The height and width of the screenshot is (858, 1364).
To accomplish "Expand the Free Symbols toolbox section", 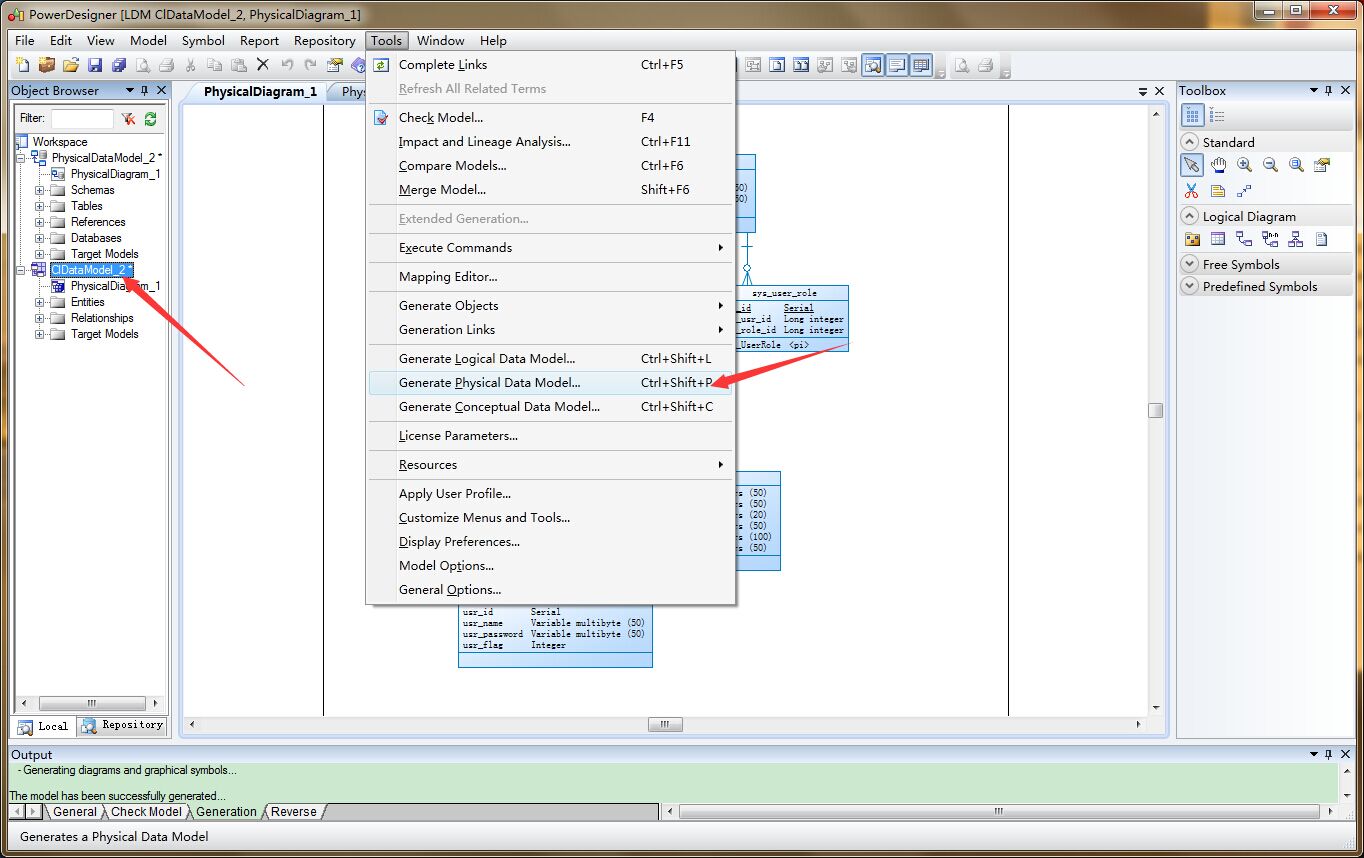I will (x=1190, y=264).
